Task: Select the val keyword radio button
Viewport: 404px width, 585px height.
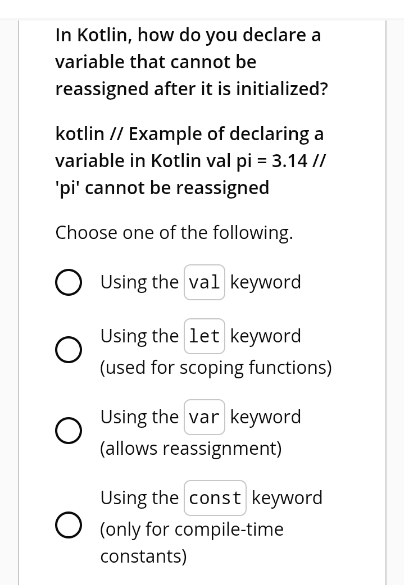Action: coord(69,282)
